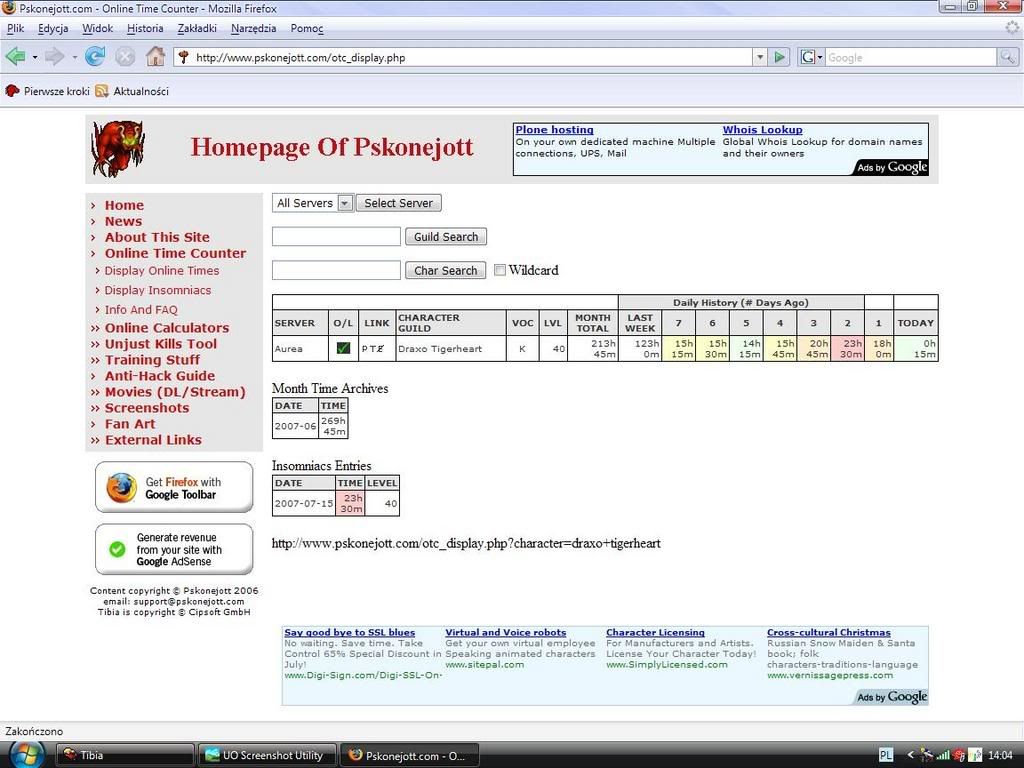1024x768 pixels.
Task: Click the top Ads by Google label
Action: (x=891, y=167)
